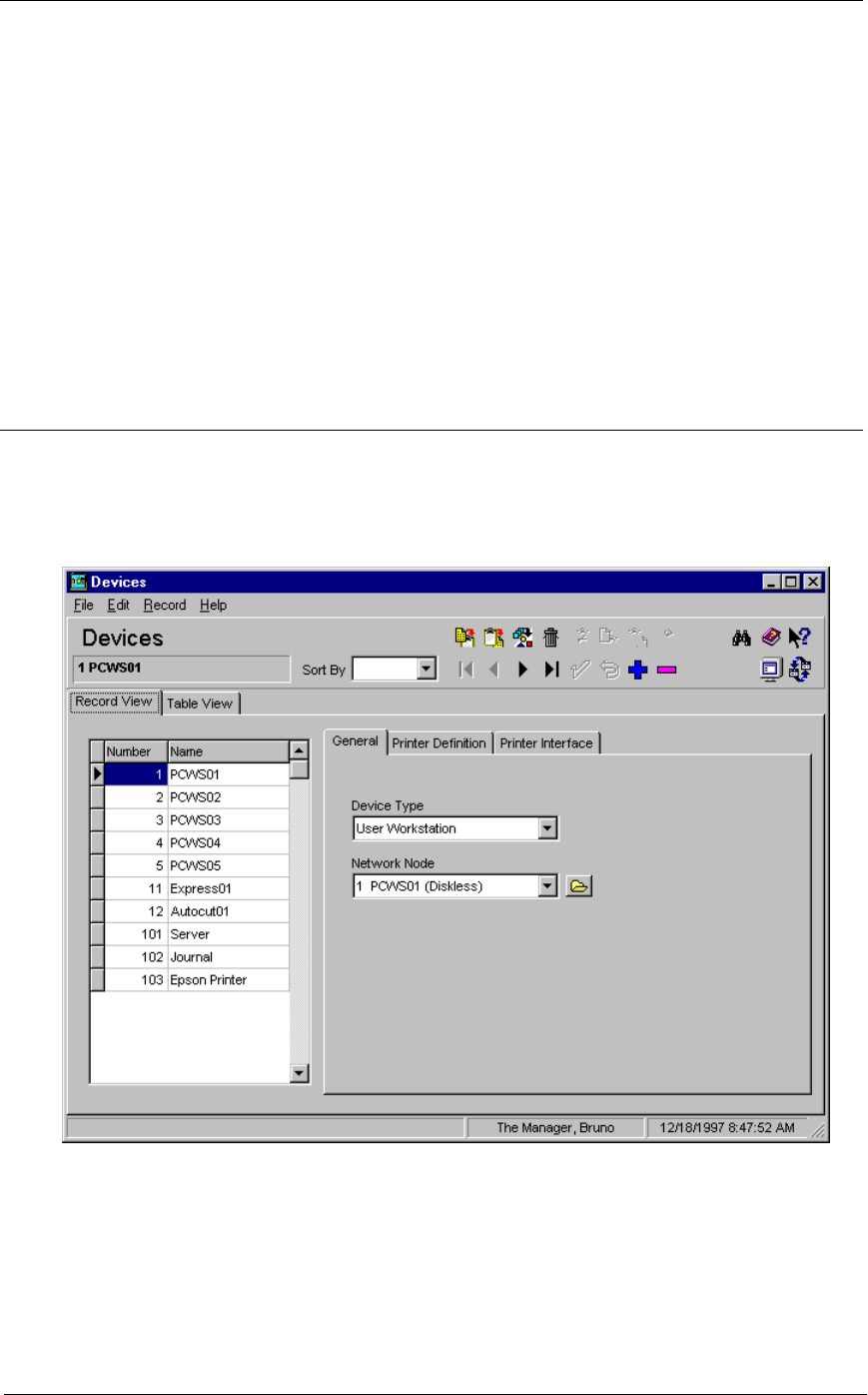Click the device list scroll up arrow
The image size is (868, 1395).
click(x=300, y=750)
